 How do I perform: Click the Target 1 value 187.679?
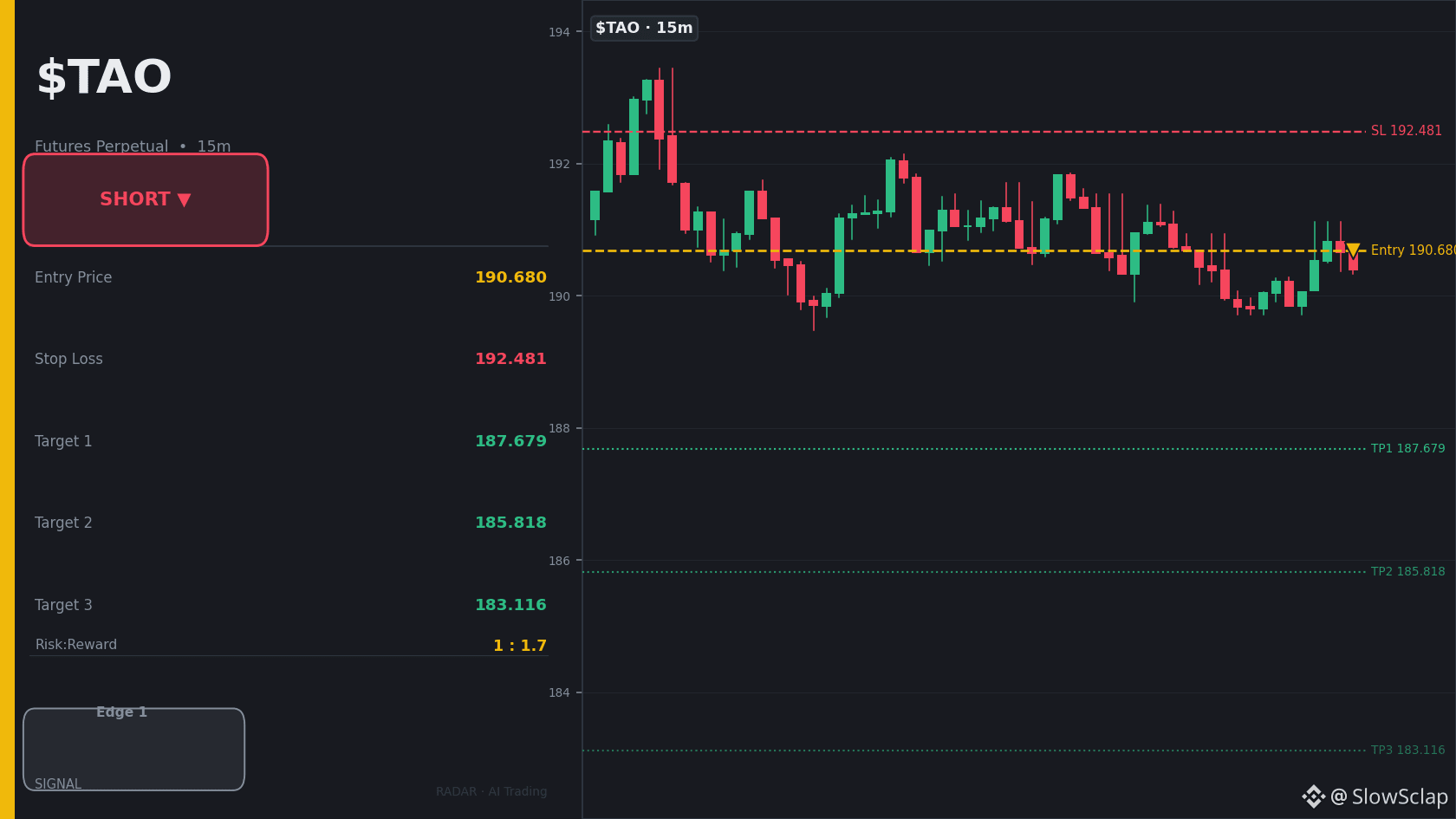(x=510, y=441)
